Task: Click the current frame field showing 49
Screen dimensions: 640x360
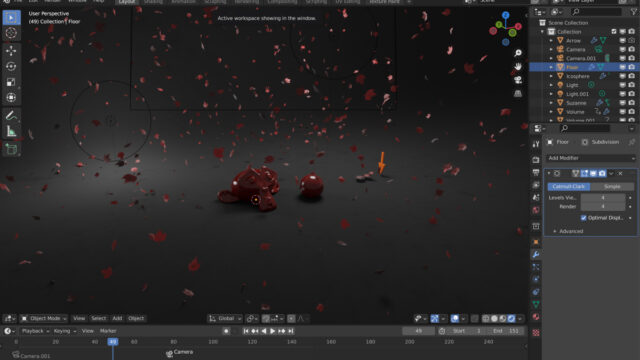Action: [418, 331]
